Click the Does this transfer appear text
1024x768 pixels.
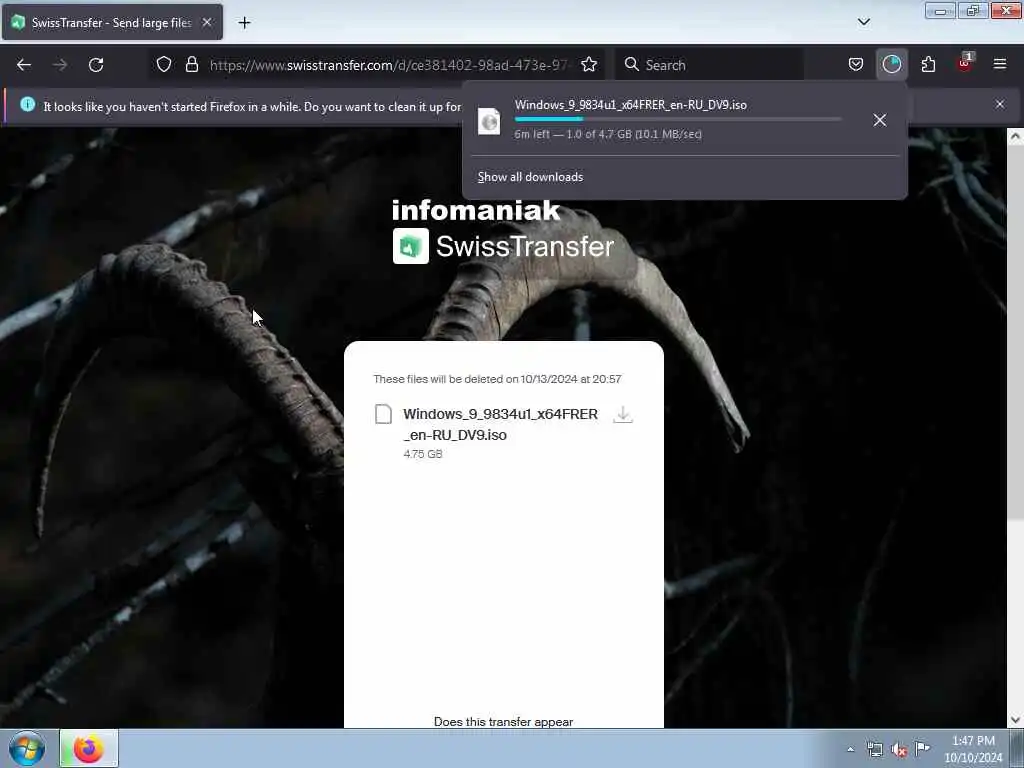[504, 722]
